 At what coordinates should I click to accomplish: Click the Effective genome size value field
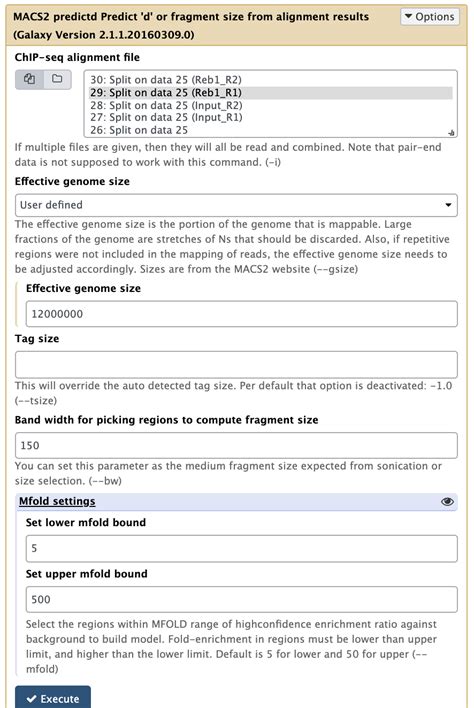(242, 314)
